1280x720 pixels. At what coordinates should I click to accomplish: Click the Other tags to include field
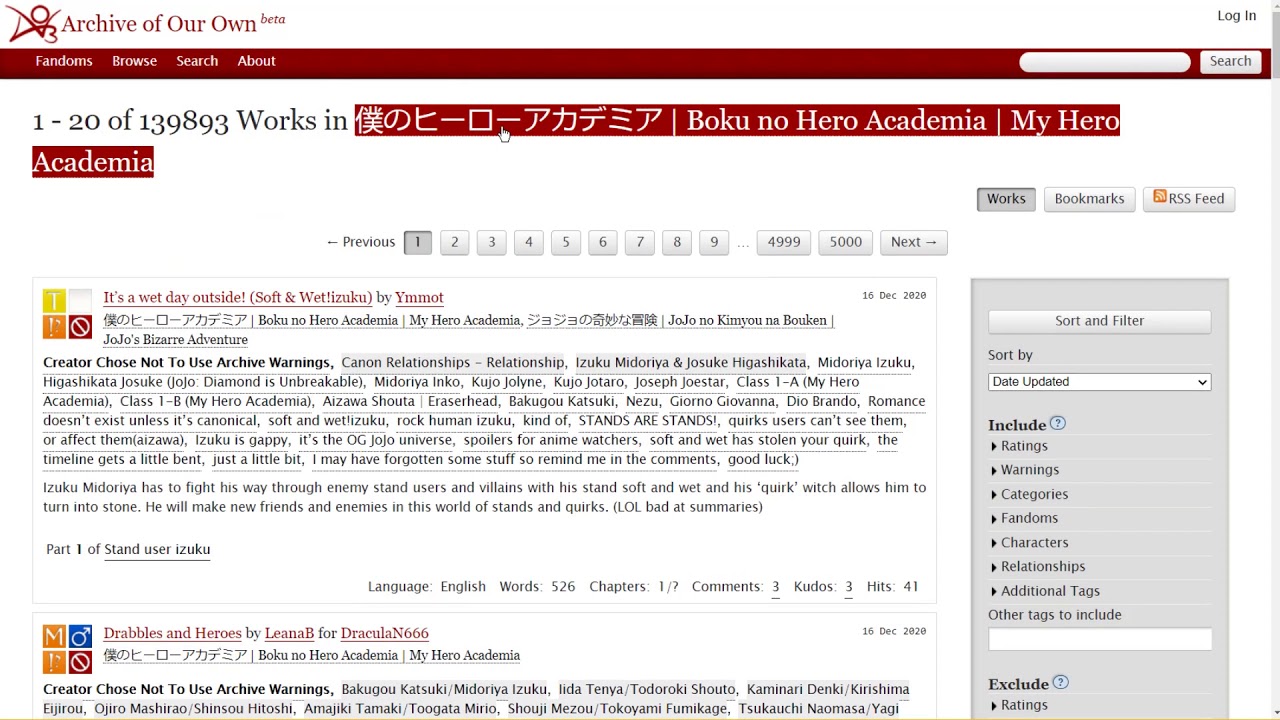pos(1100,639)
